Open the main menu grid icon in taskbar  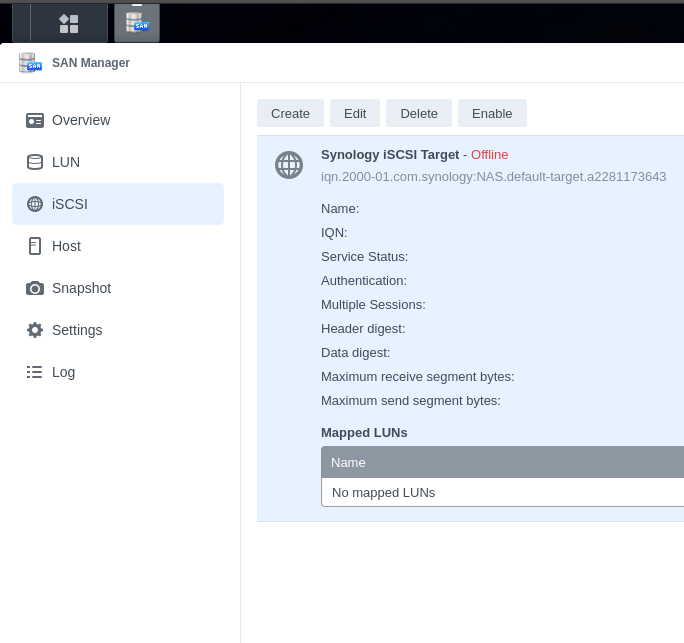coord(69,24)
